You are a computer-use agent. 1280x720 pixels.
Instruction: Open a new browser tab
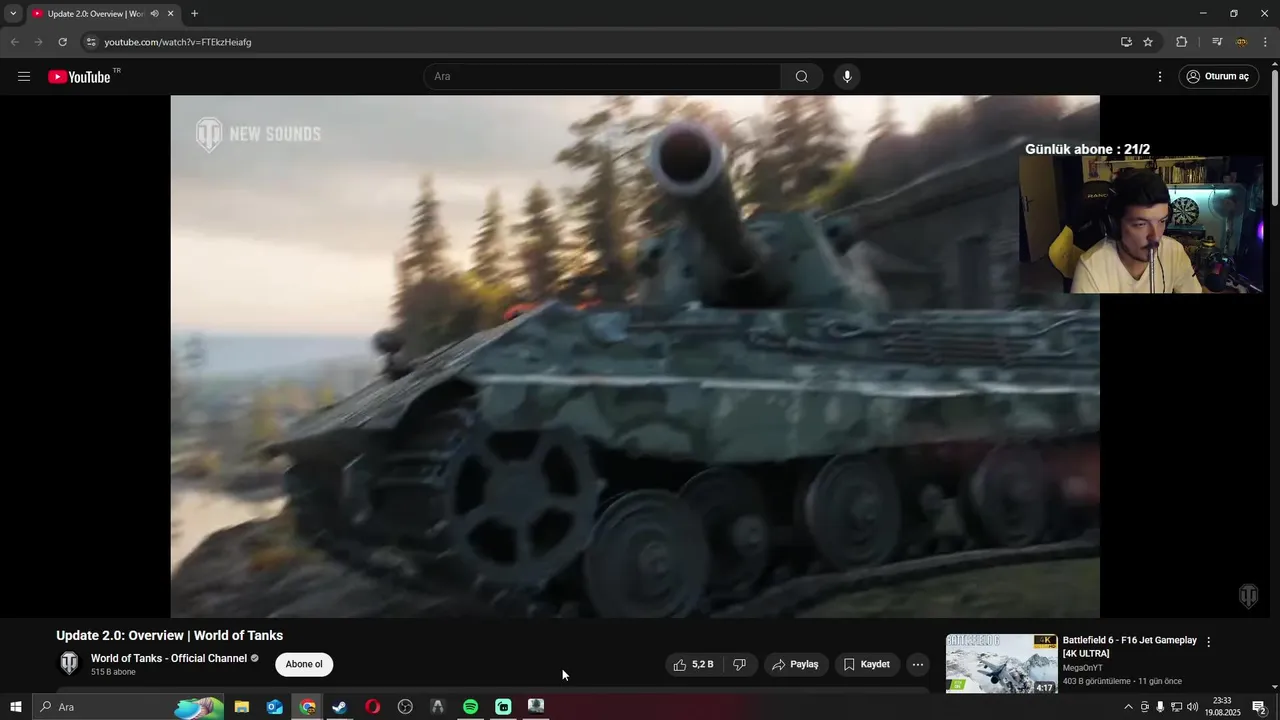coord(194,14)
